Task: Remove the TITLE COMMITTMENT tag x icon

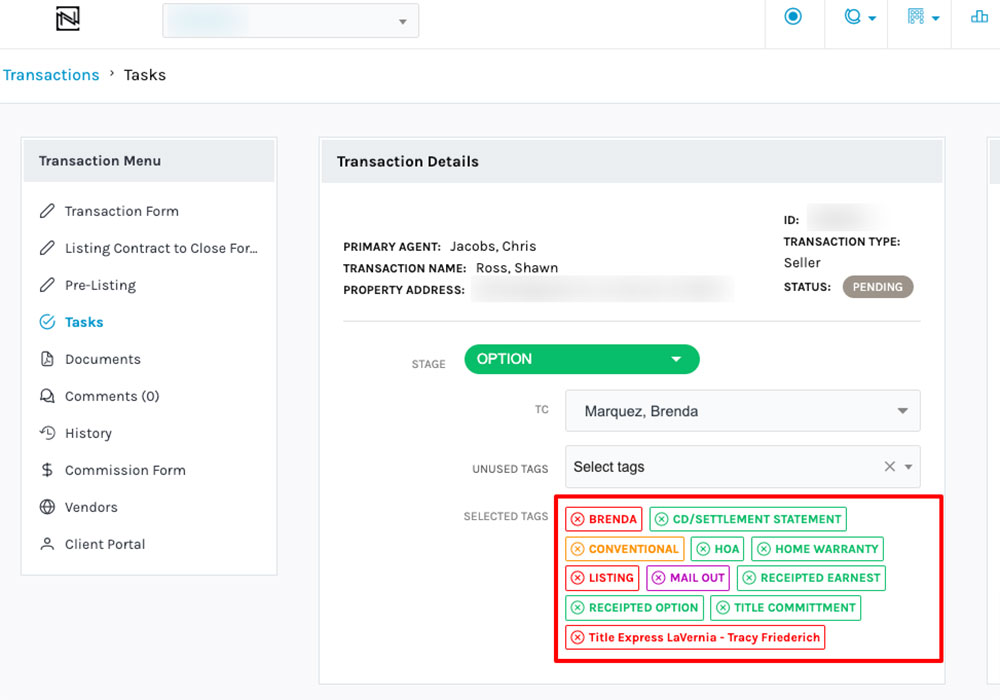Action: (722, 608)
